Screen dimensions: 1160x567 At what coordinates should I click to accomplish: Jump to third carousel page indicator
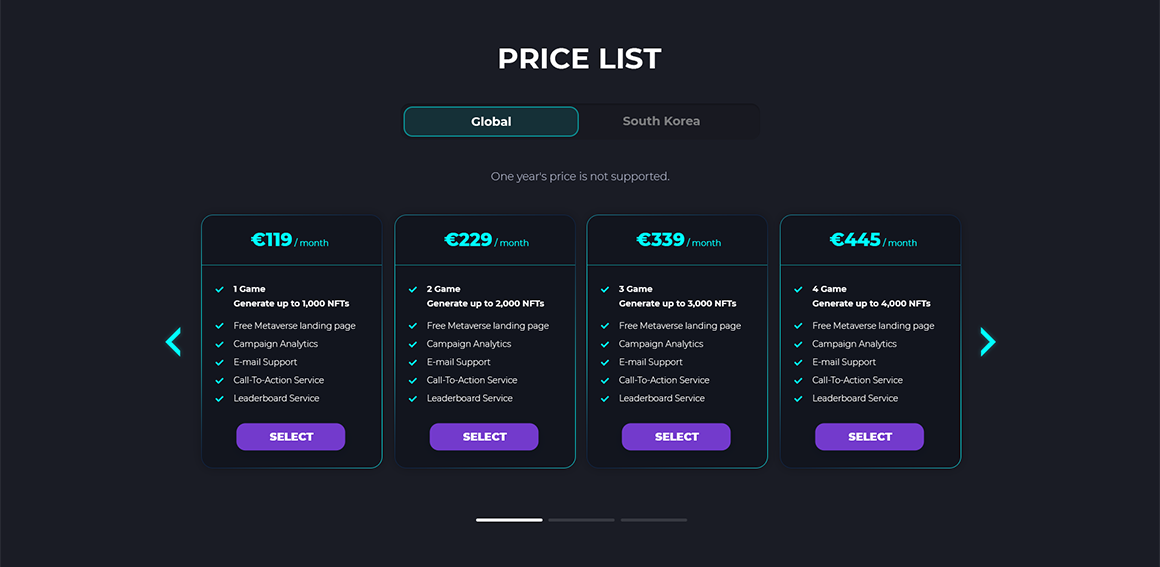653,520
